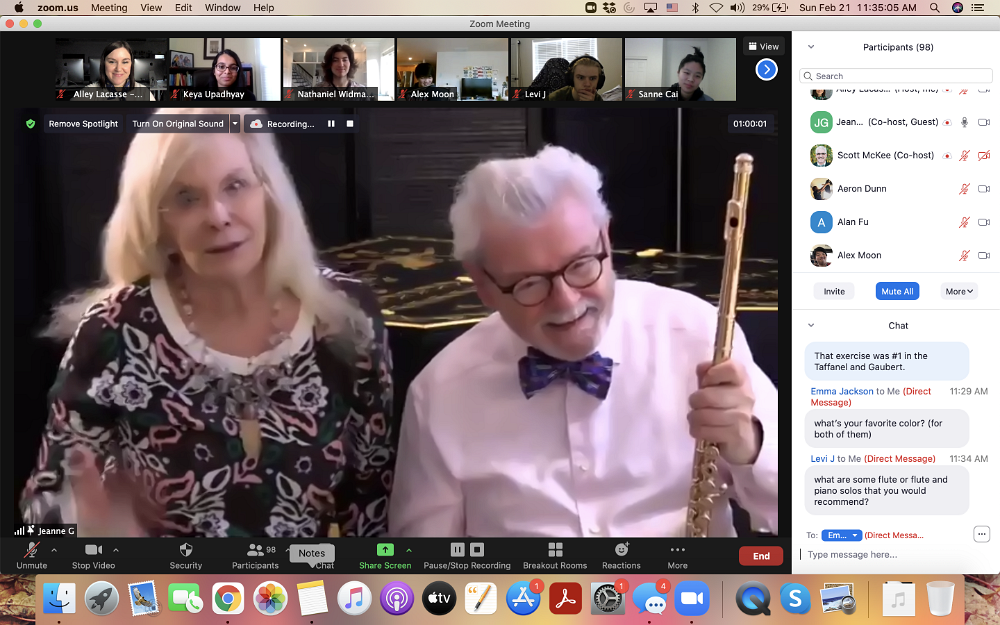
Task: Show the next page of video thumbnails
Action: tap(766, 70)
